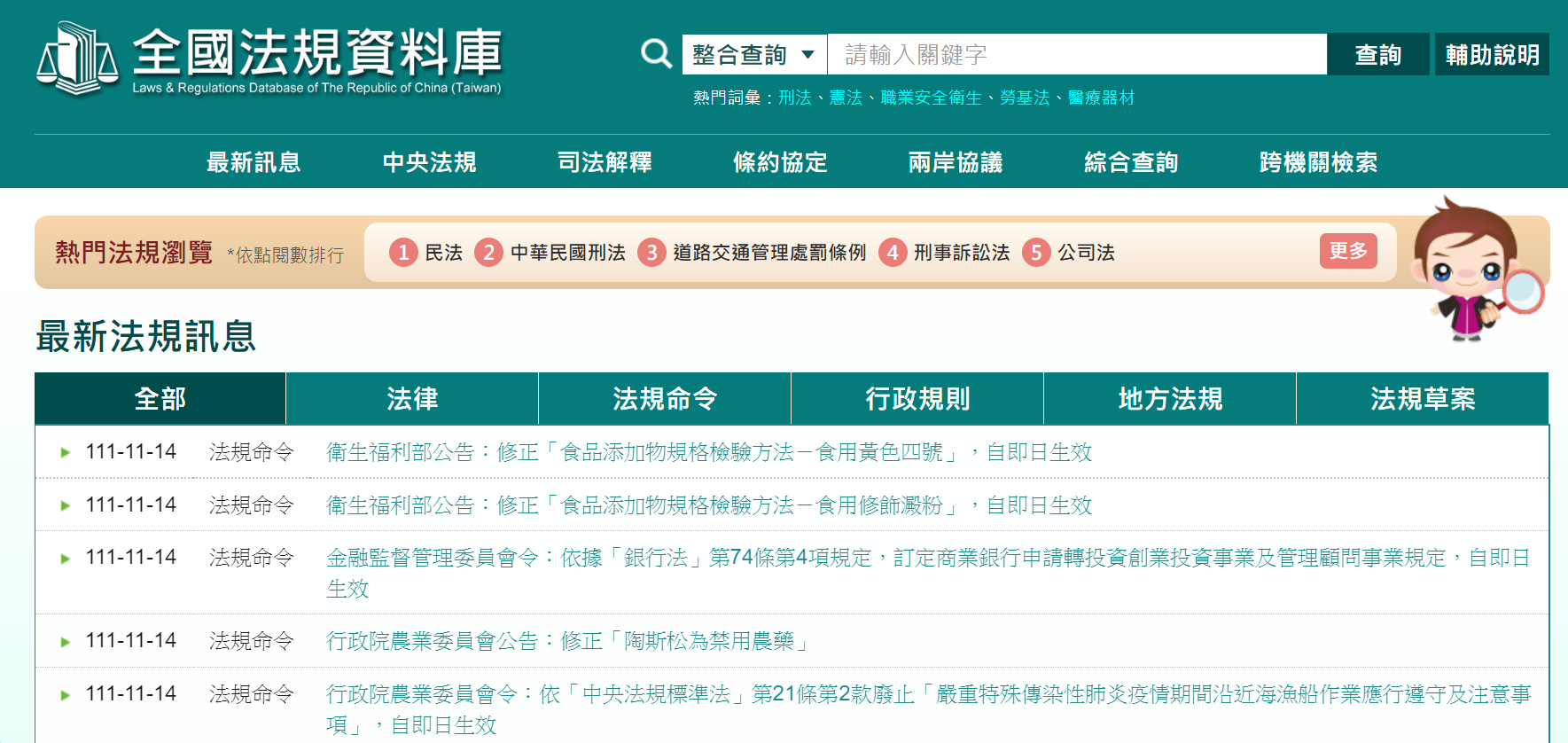Open 司法解釋 navigation menu

[x=605, y=162]
